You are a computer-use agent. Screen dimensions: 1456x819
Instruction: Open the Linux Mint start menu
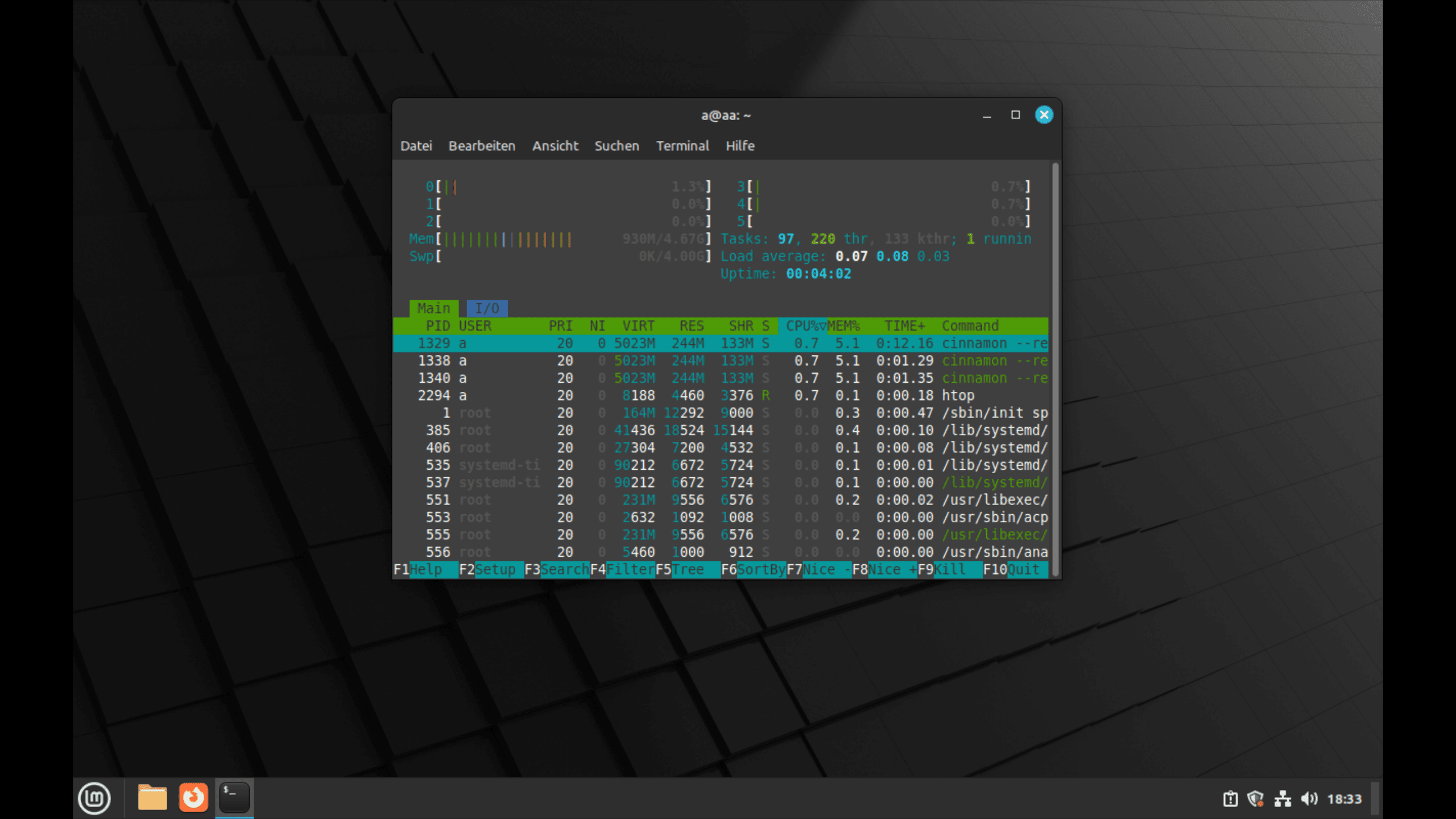point(94,798)
